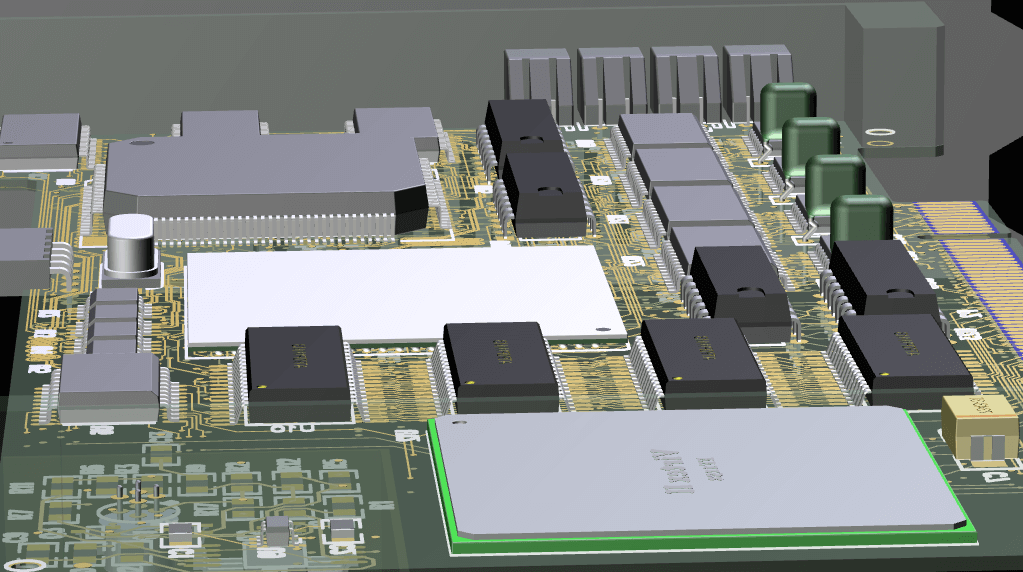This screenshot has width=1023, height=572.
Task: Select the top gray chip in the stacked column
Action: [662, 131]
